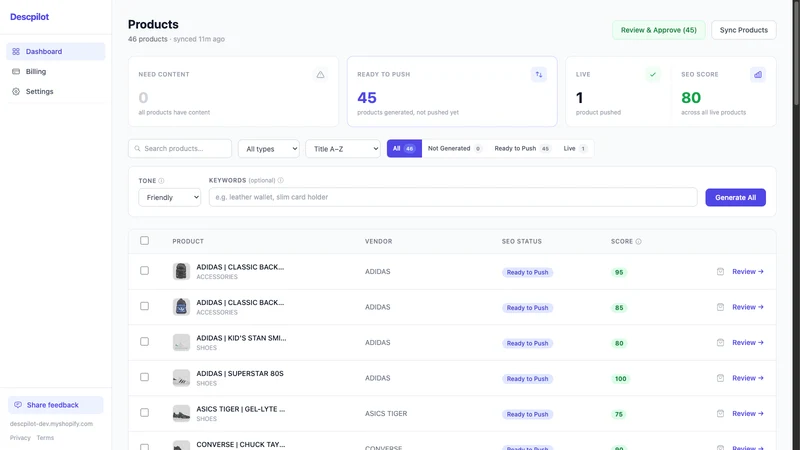Screen dimensions: 800x450
Task: Open thumbnail of Adidas Superstar 80S shoe
Action: 181,378
